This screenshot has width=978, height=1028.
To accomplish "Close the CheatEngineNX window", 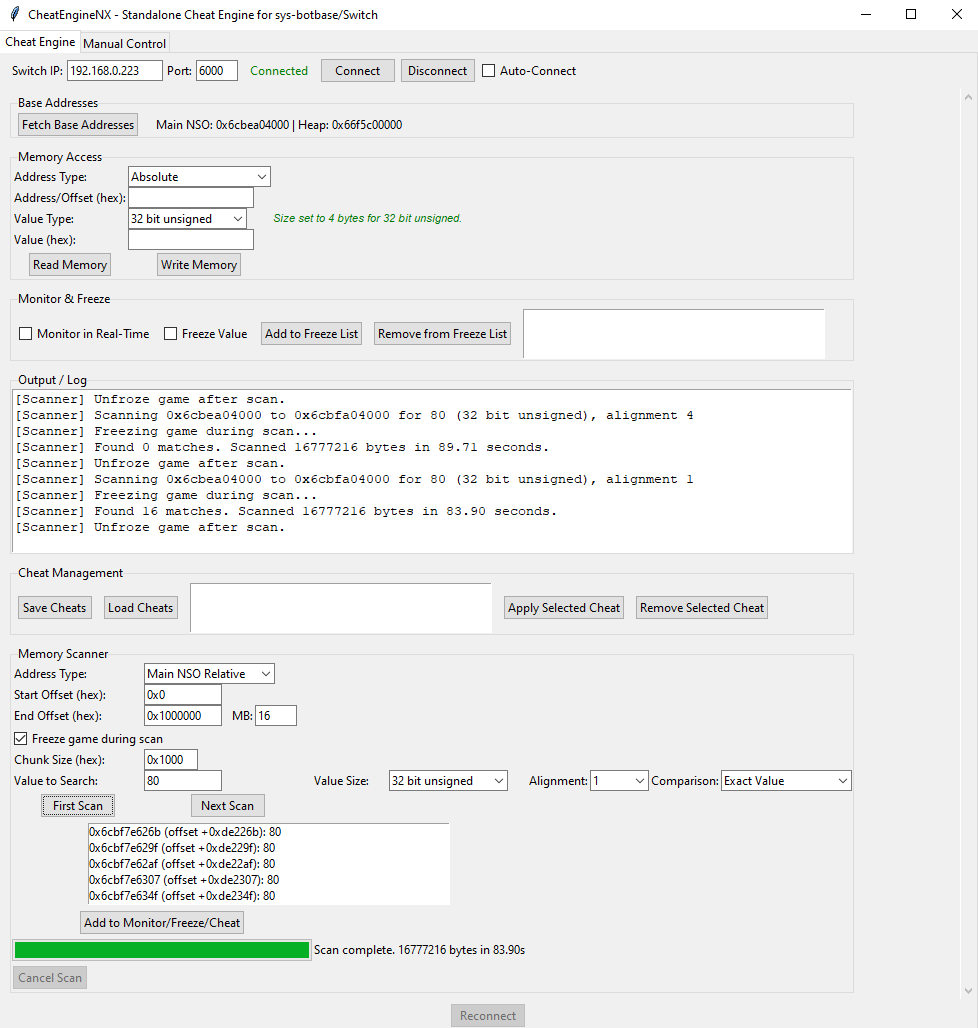I will (x=956, y=14).
